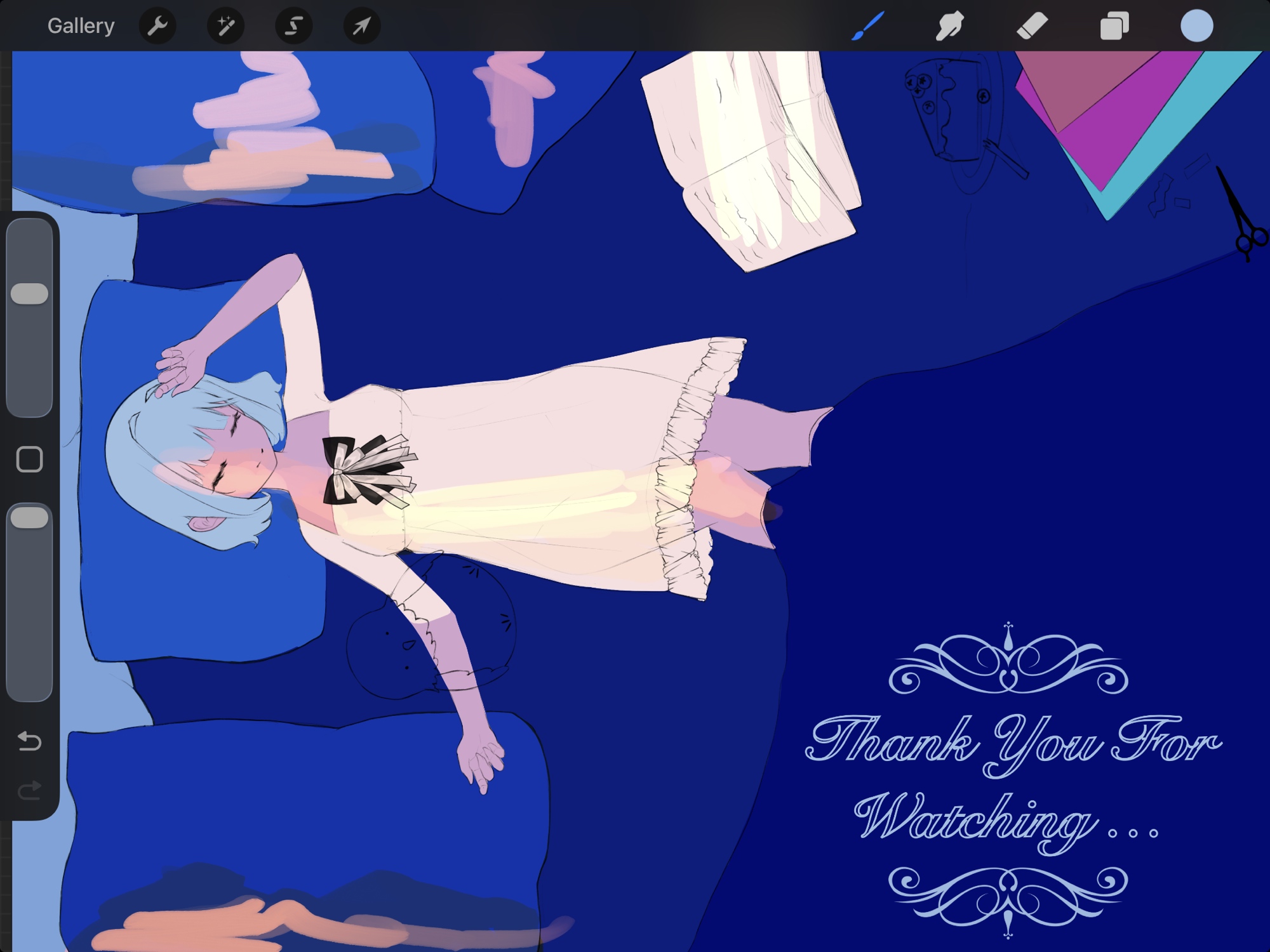Activate the Selection tool
This screenshot has width=1270, height=952.
pyautogui.click(x=293, y=26)
